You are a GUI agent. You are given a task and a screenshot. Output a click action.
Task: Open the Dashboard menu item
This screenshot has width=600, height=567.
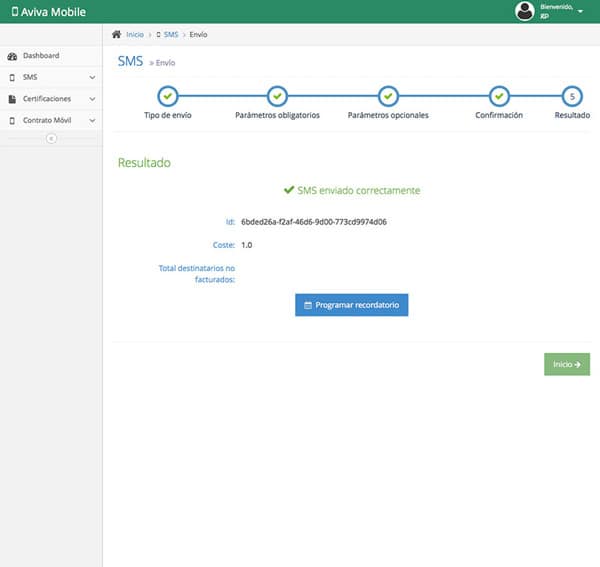(x=41, y=56)
